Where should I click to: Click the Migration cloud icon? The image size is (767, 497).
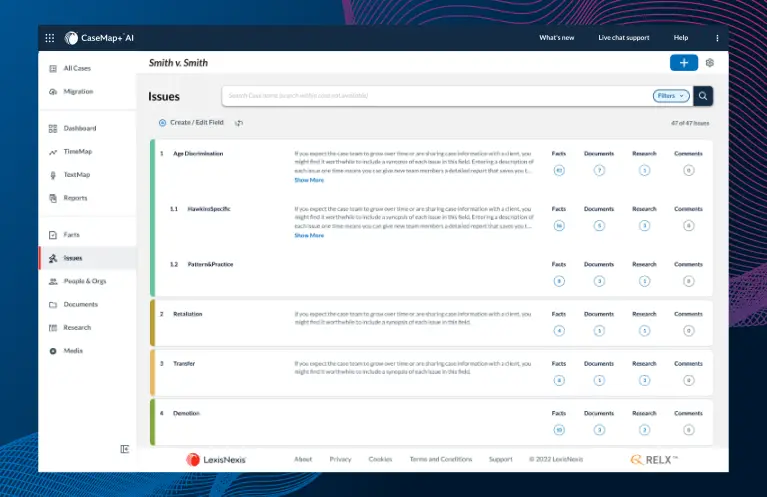click(x=53, y=91)
